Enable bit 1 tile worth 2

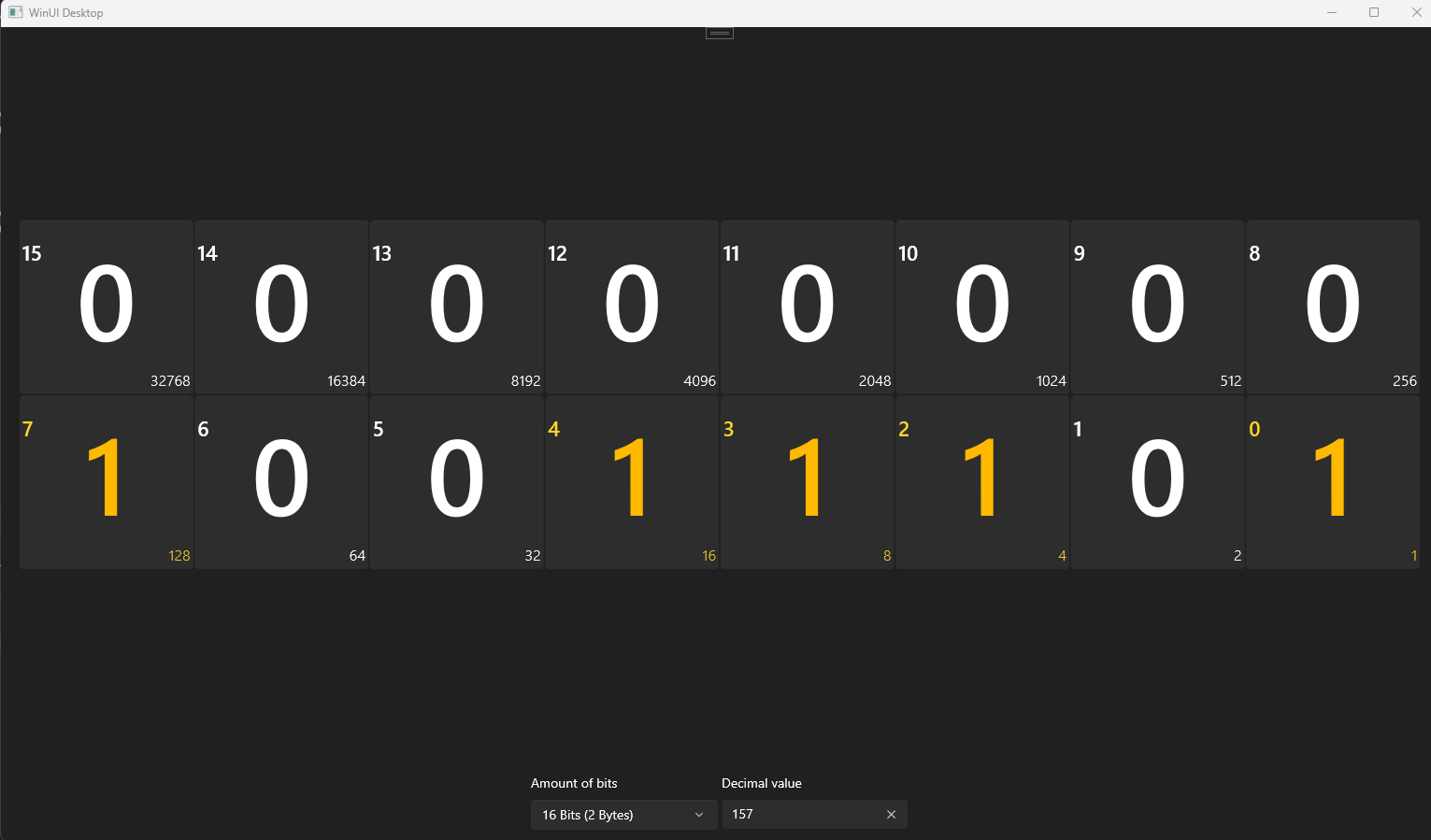[1158, 482]
